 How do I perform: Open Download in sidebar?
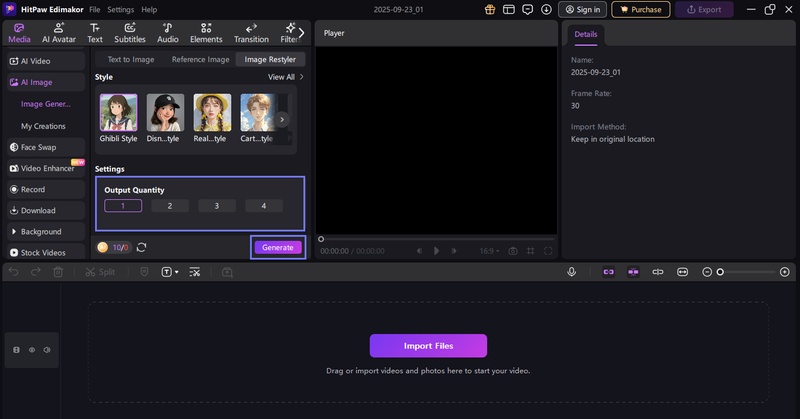point(46,210)
